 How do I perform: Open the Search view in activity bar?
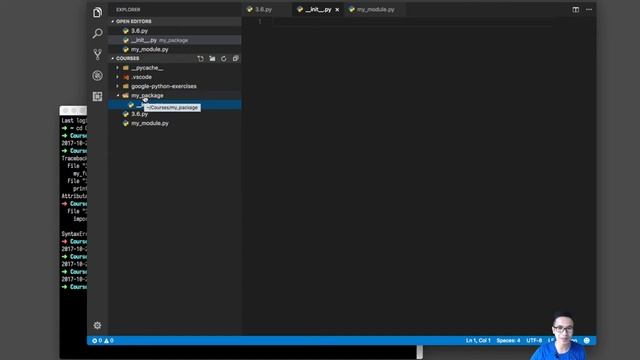97,33
